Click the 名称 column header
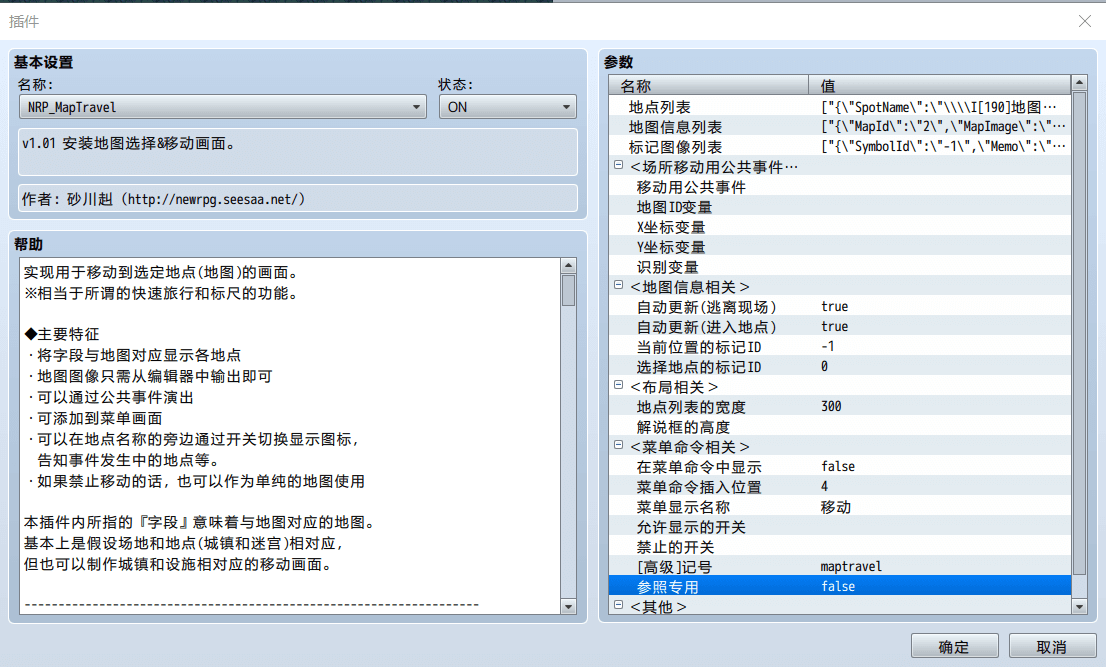Image resolution: width=1106 pixels, height=667 pixels. (x=708, y=85)
